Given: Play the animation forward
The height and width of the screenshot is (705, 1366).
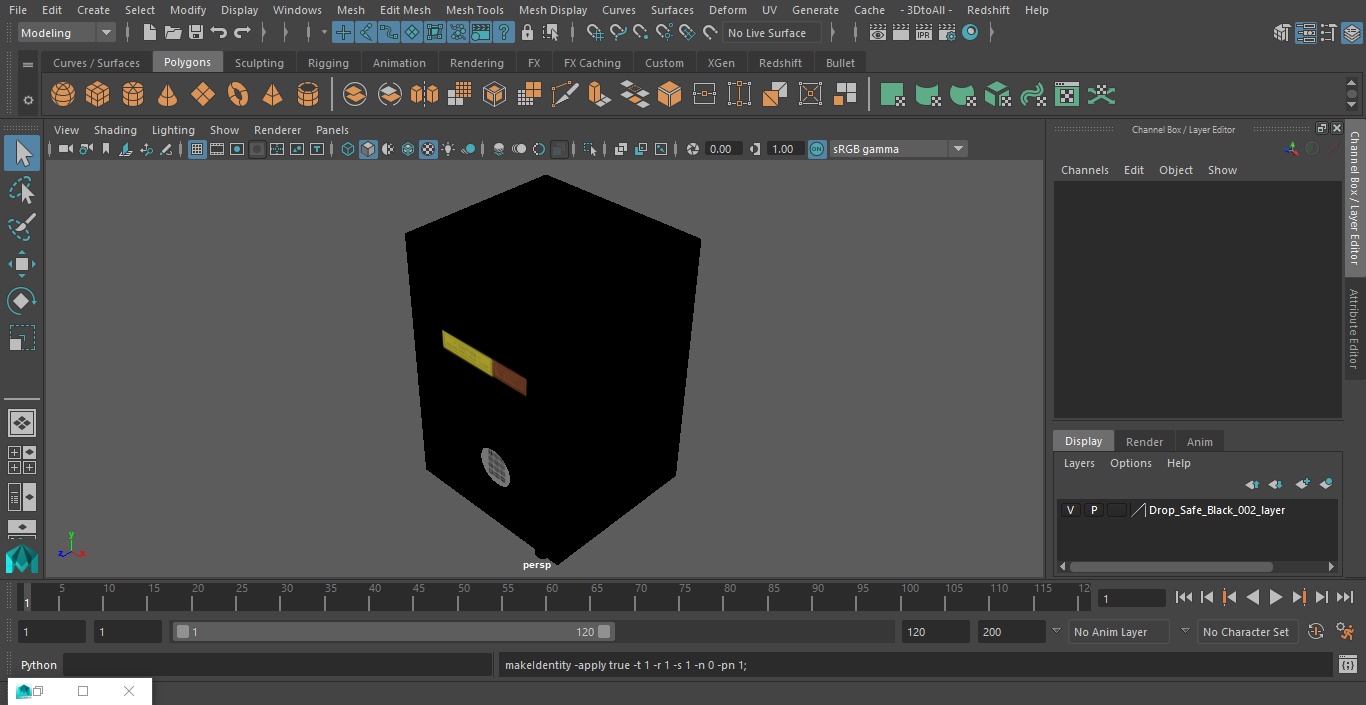Looking at the screenshot, I should (1276, 597).
